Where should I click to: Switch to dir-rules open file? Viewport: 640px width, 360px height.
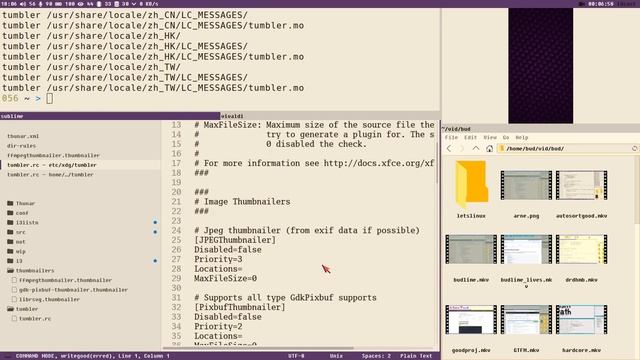pyautogui.click(x=21, y=146)
